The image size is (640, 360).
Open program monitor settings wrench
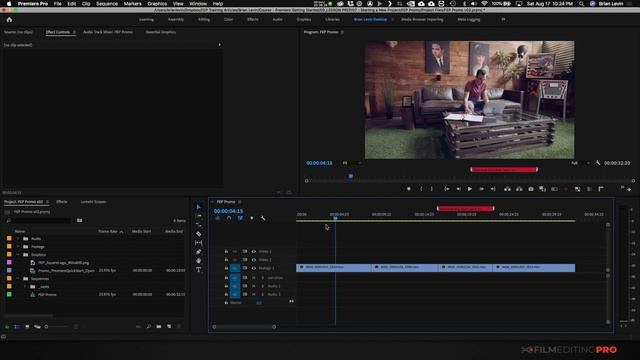click(598, 163)
